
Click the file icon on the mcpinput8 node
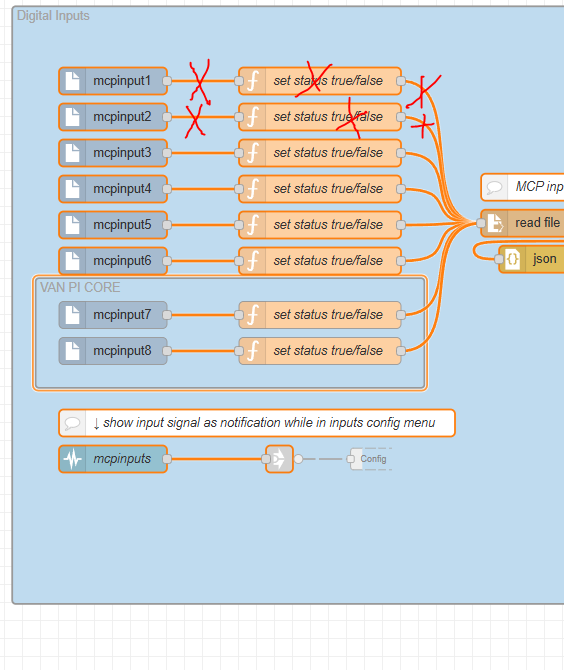coord(72,351)
